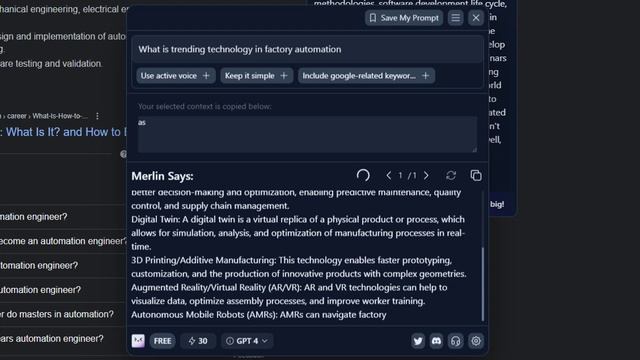Go to the next Merlin response
This screenshot has height=360, width=640.
[x=426, y=176]
